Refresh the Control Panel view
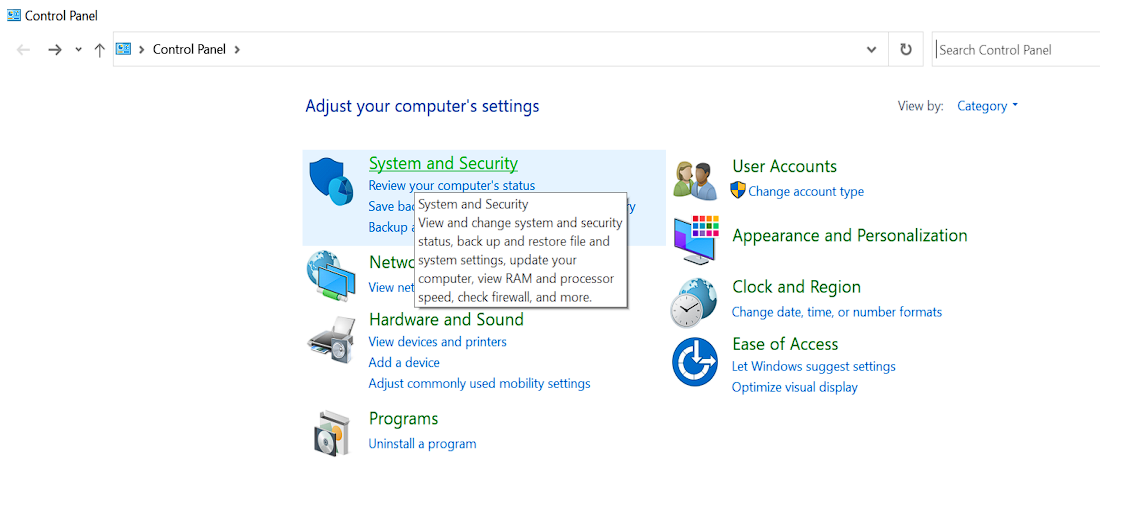Viewport: 1125px width, 514px height. 906,50
